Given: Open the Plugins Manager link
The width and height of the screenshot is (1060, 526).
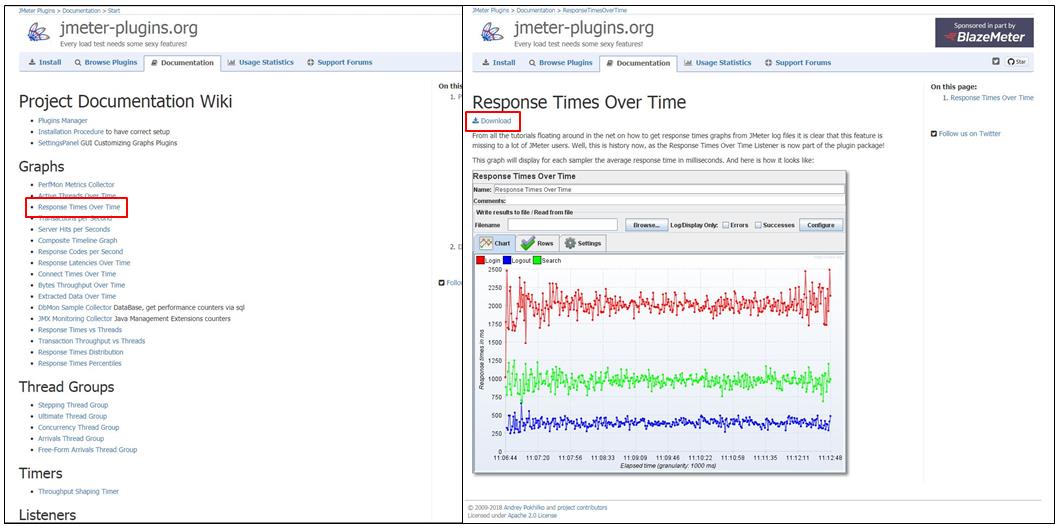Looking at the screenshot, I should click(x=63, y=120).
